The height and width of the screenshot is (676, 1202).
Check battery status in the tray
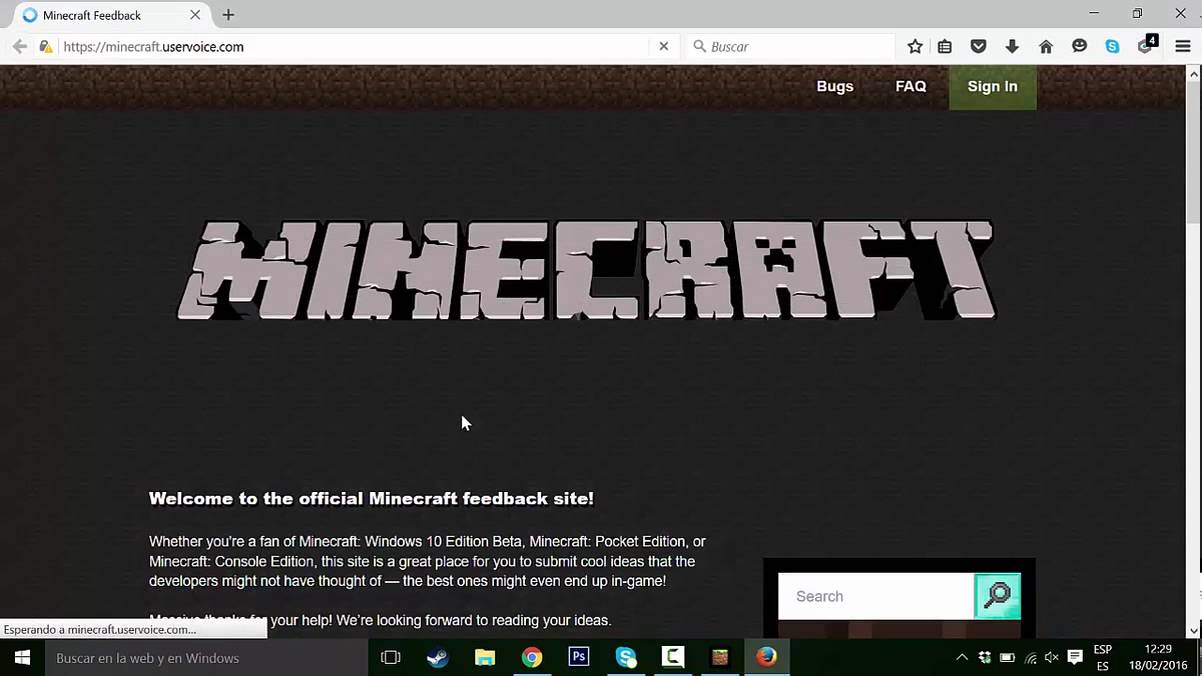point(1007,657)
